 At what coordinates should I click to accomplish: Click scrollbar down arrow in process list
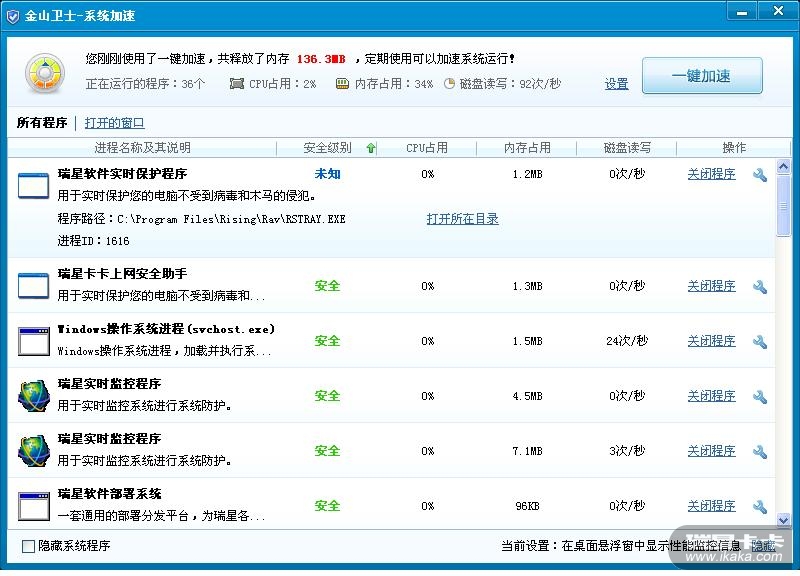tap(783, 520)
